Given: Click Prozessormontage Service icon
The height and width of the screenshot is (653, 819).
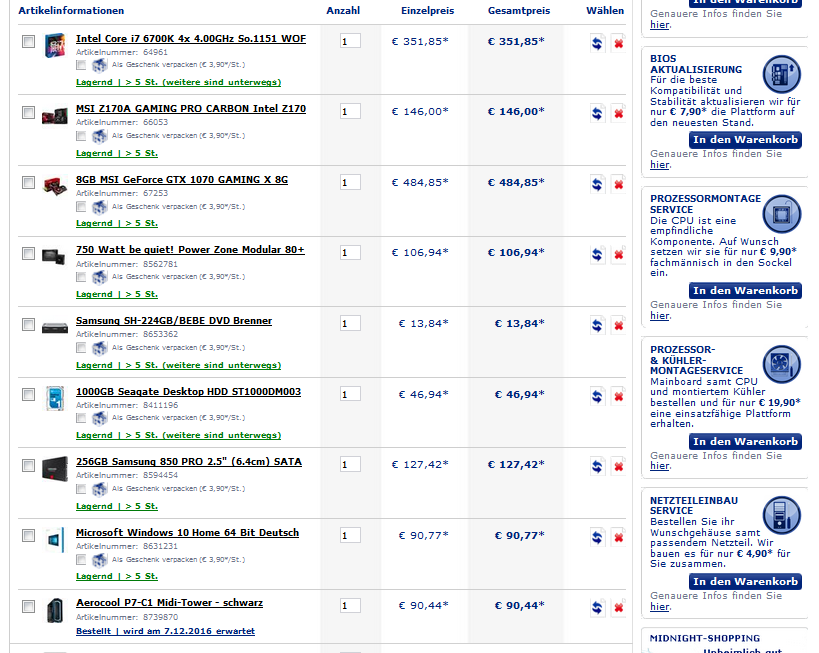Looking at the screenshot, I should coord(781,214).
